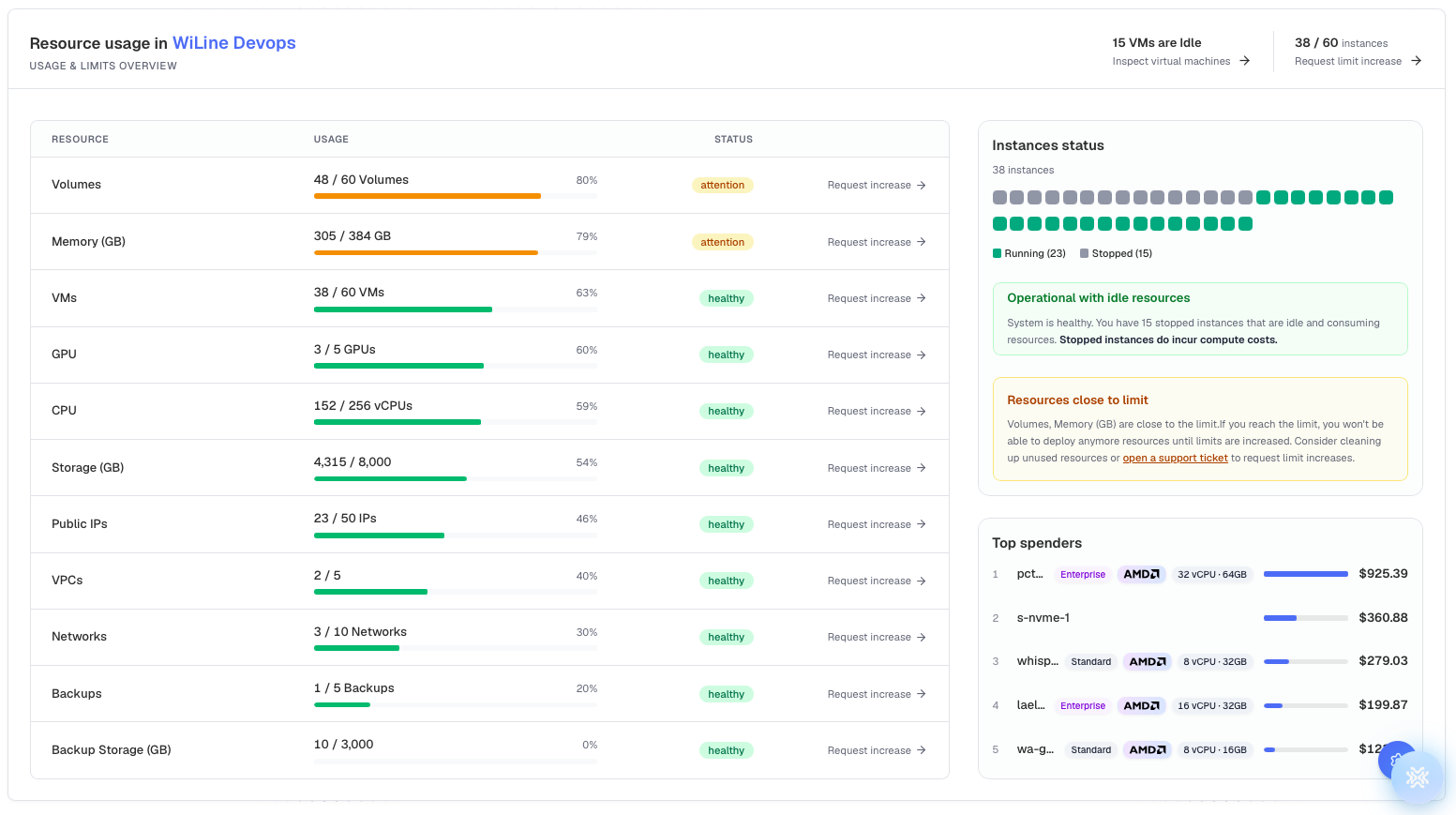Click the arrow icon in Backup Storage row

click(x=922, y=750)
